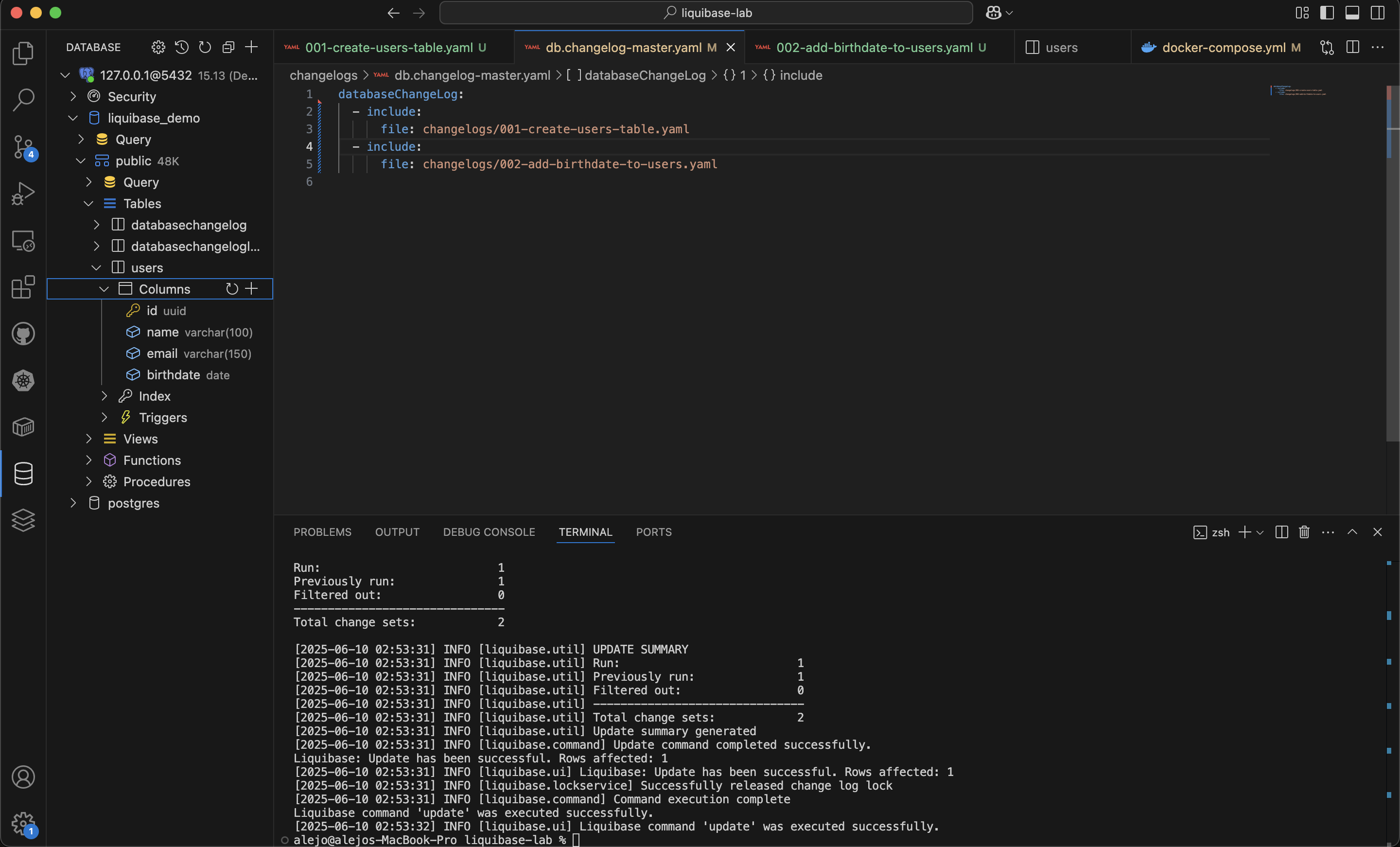
Task: Open the Run and Debug view
Action: [x=23, y=194]
